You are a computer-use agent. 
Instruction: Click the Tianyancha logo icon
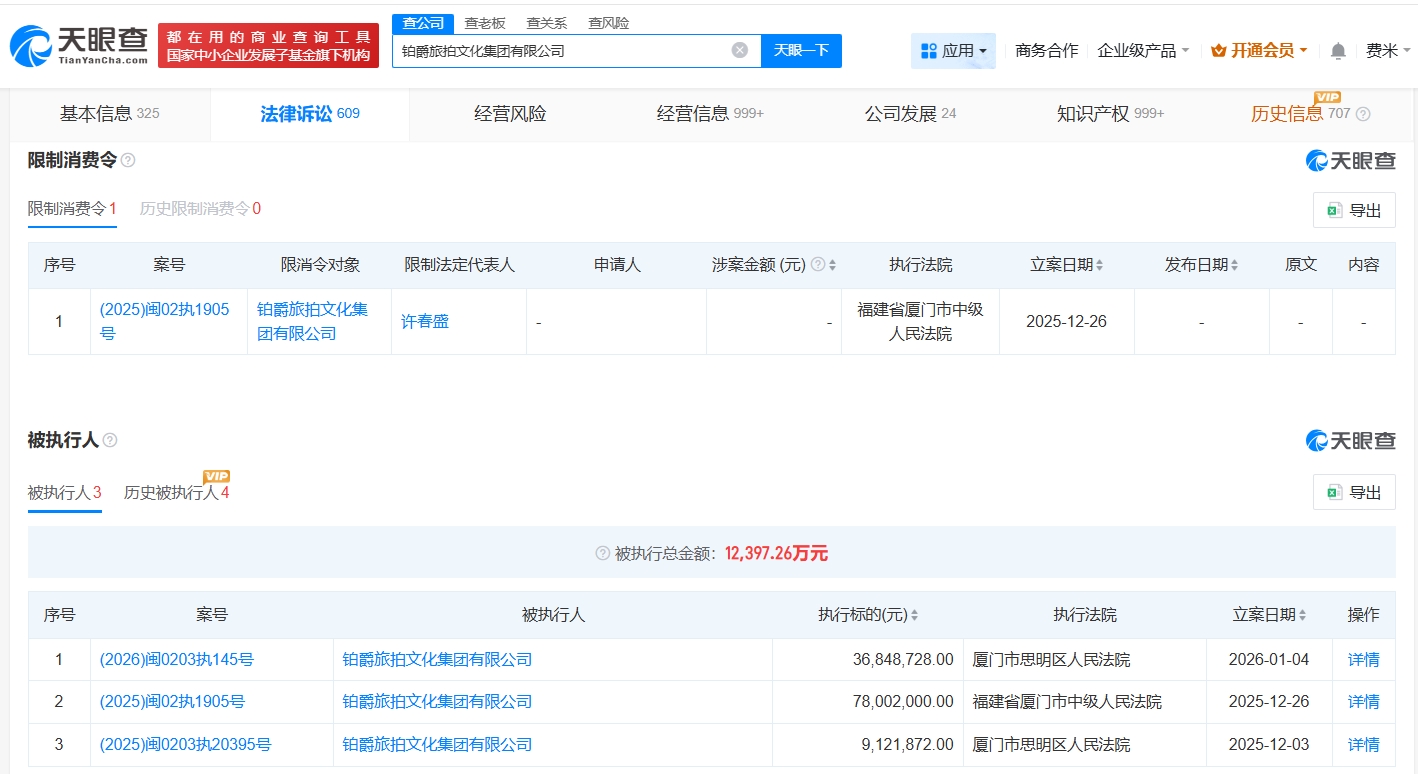pyautogui.click(x=32, y=40)
